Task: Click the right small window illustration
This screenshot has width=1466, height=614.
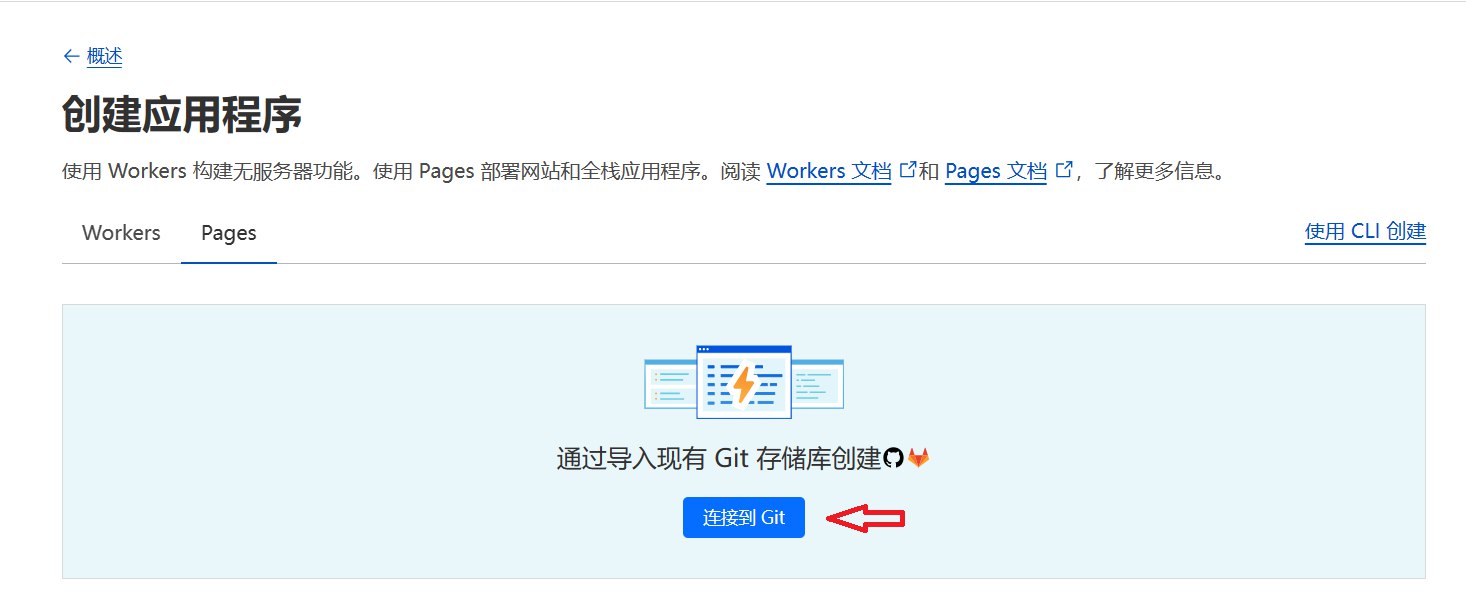Action: (818, 384)
